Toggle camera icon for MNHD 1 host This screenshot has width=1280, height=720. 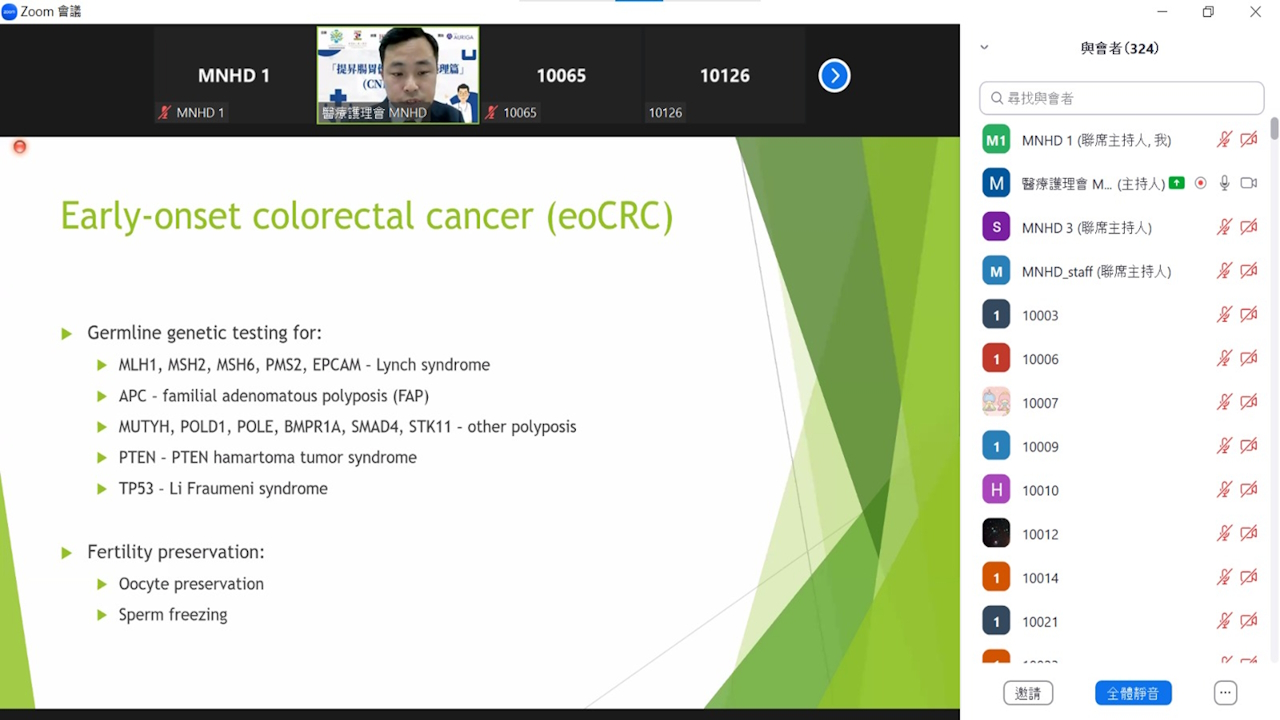point(1249,140)
